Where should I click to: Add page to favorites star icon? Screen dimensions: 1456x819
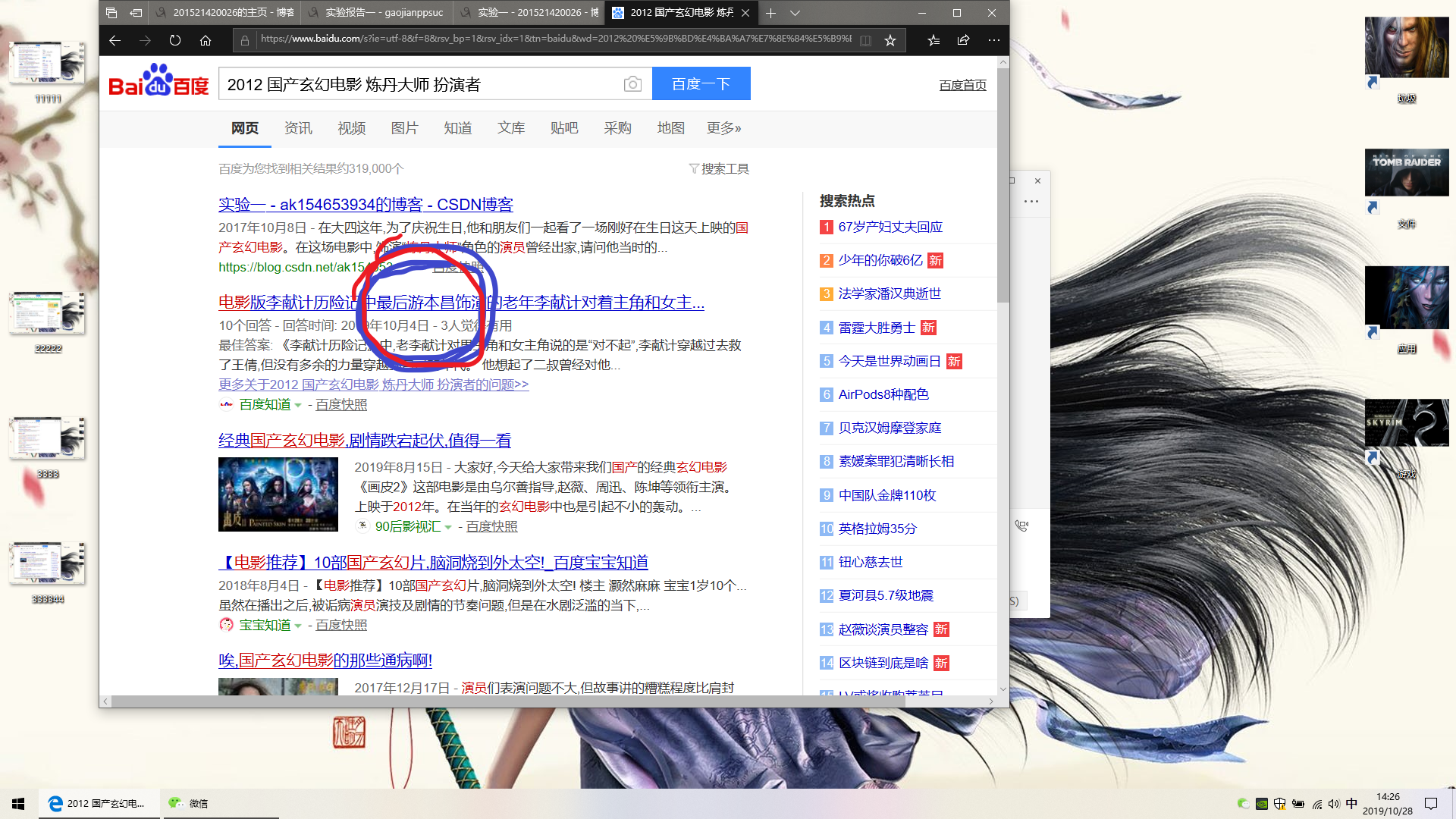(x=890, y=40)
